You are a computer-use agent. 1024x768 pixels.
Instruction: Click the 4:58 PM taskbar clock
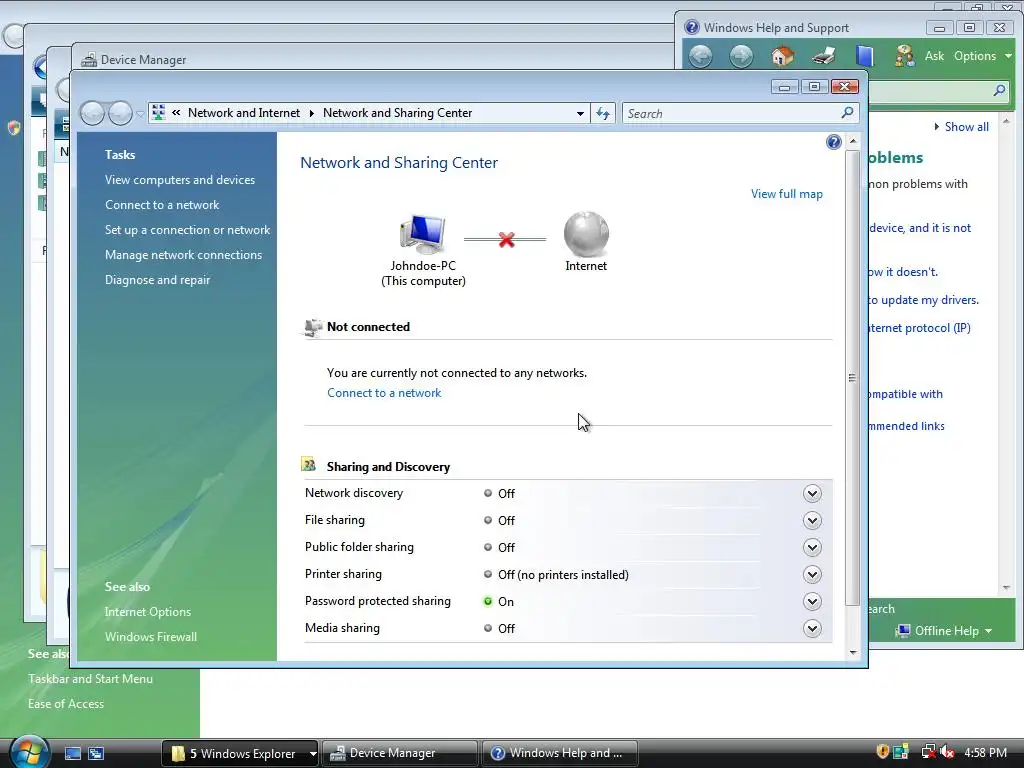click(x=985, y=753)
